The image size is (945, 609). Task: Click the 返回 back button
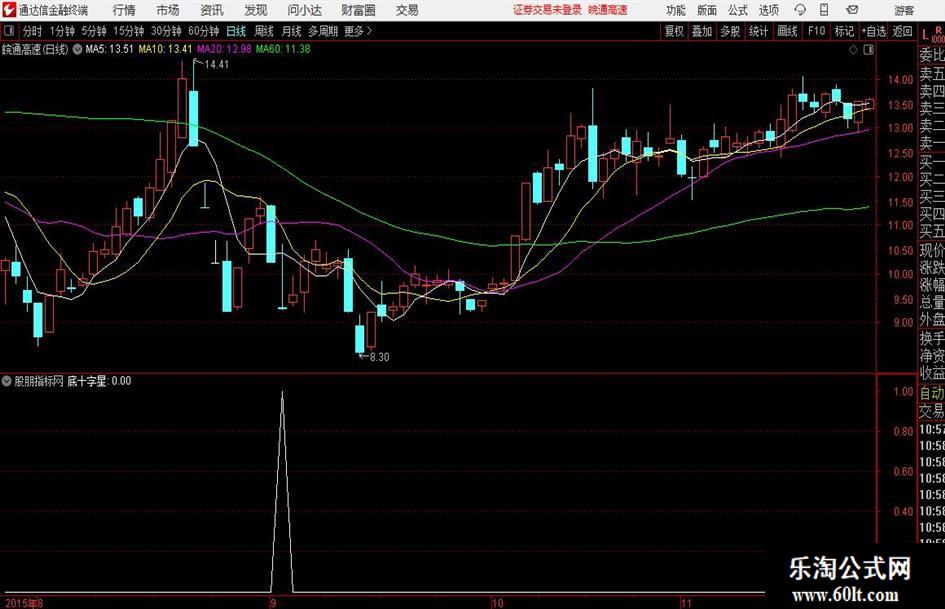902,31
